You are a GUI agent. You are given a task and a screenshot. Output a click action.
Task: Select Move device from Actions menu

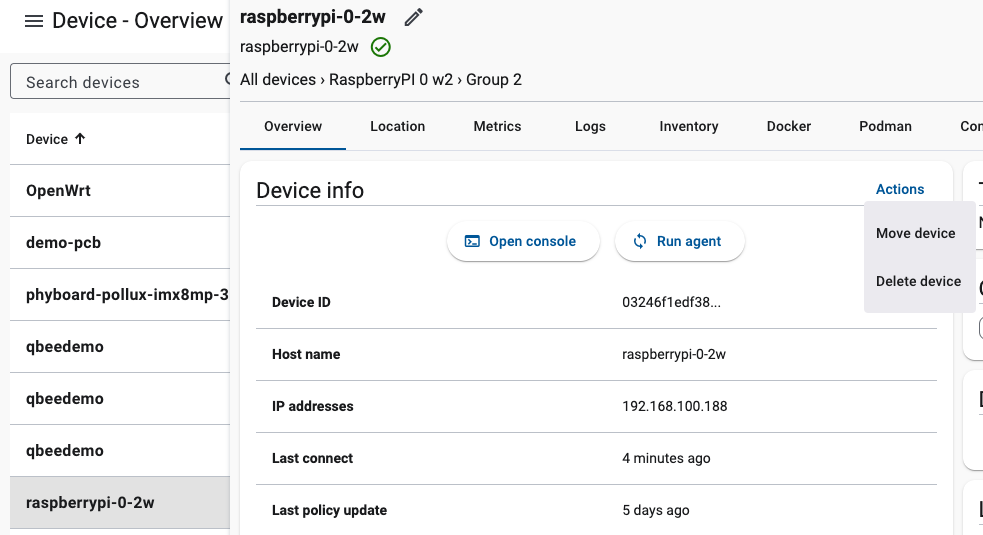click(915, 233)
